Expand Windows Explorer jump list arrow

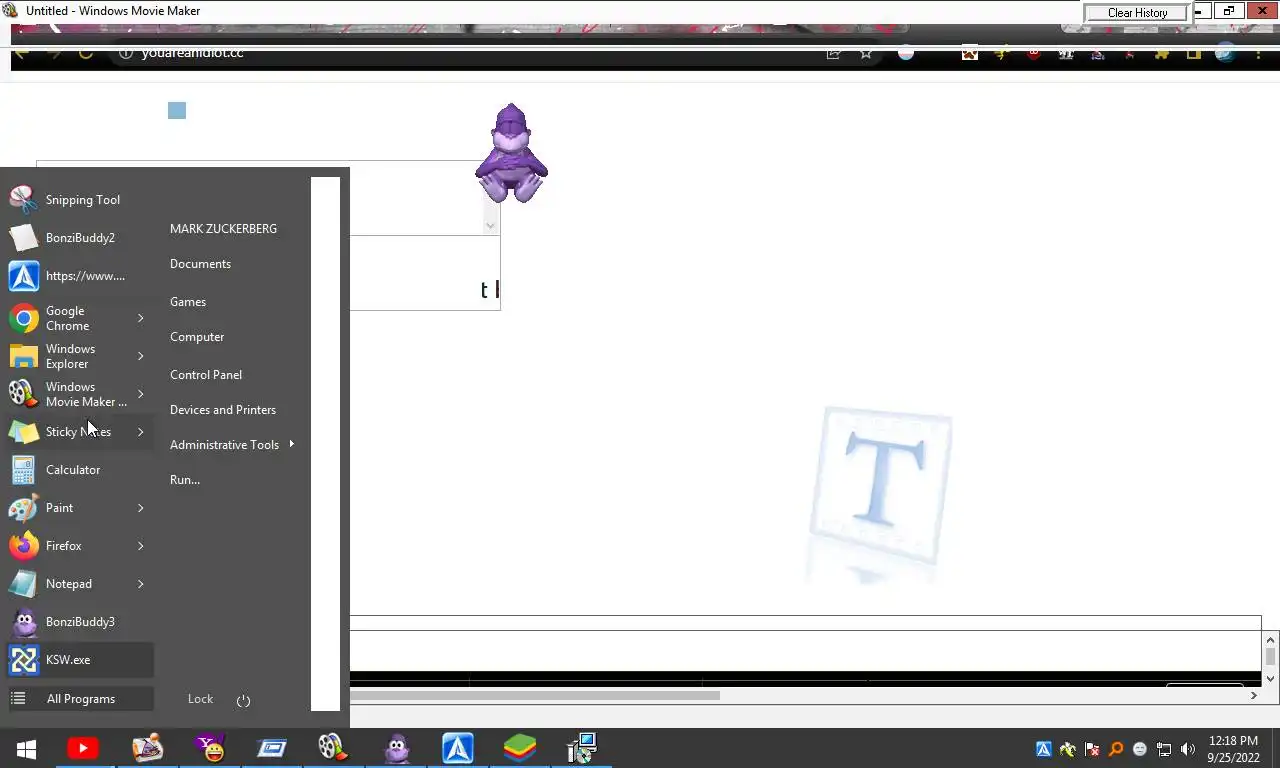(x=140, y=356)
